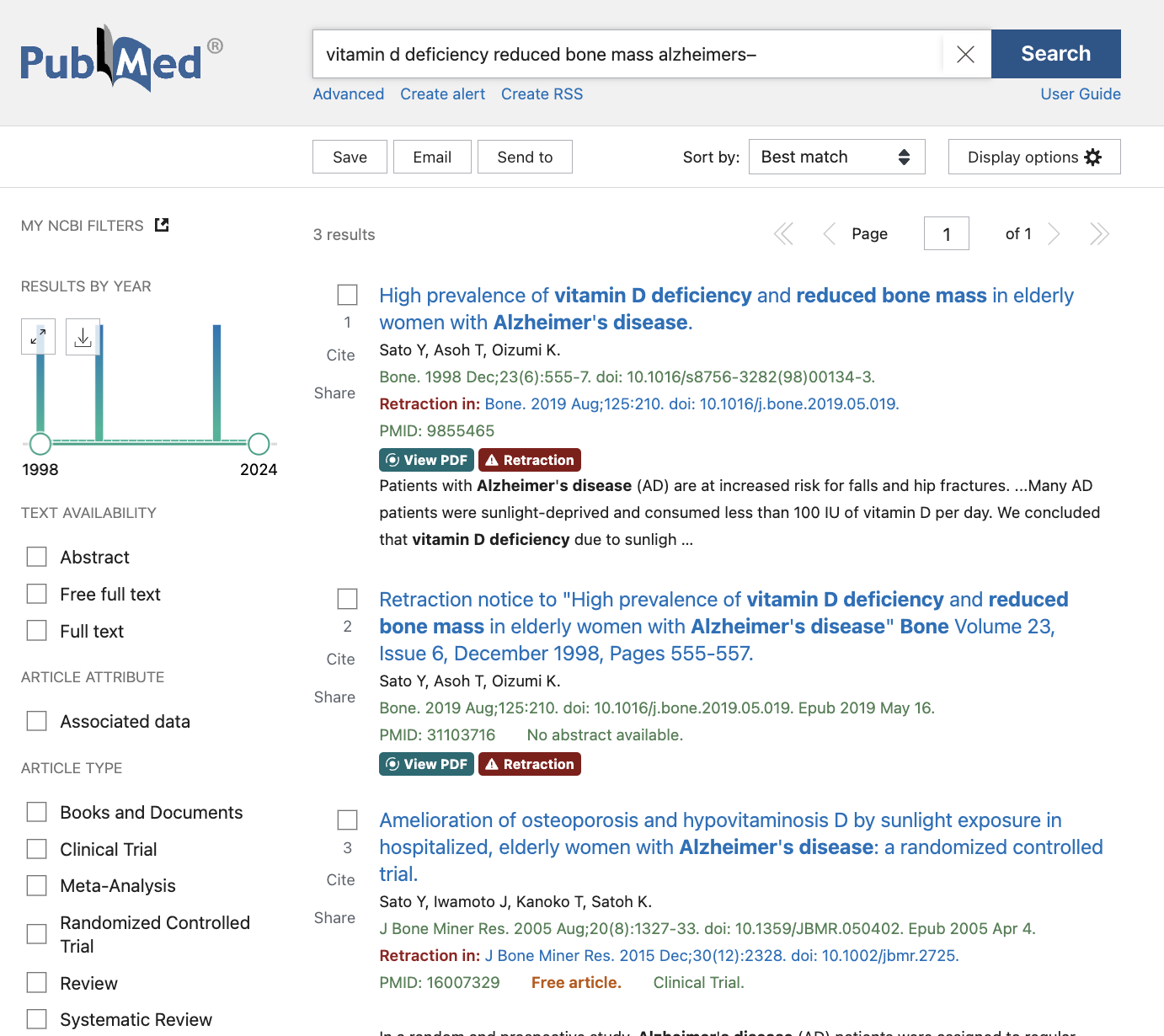Screen dimensions: 1164x1036
Task: Select the first search result checkbox
Action: [347, 295]
